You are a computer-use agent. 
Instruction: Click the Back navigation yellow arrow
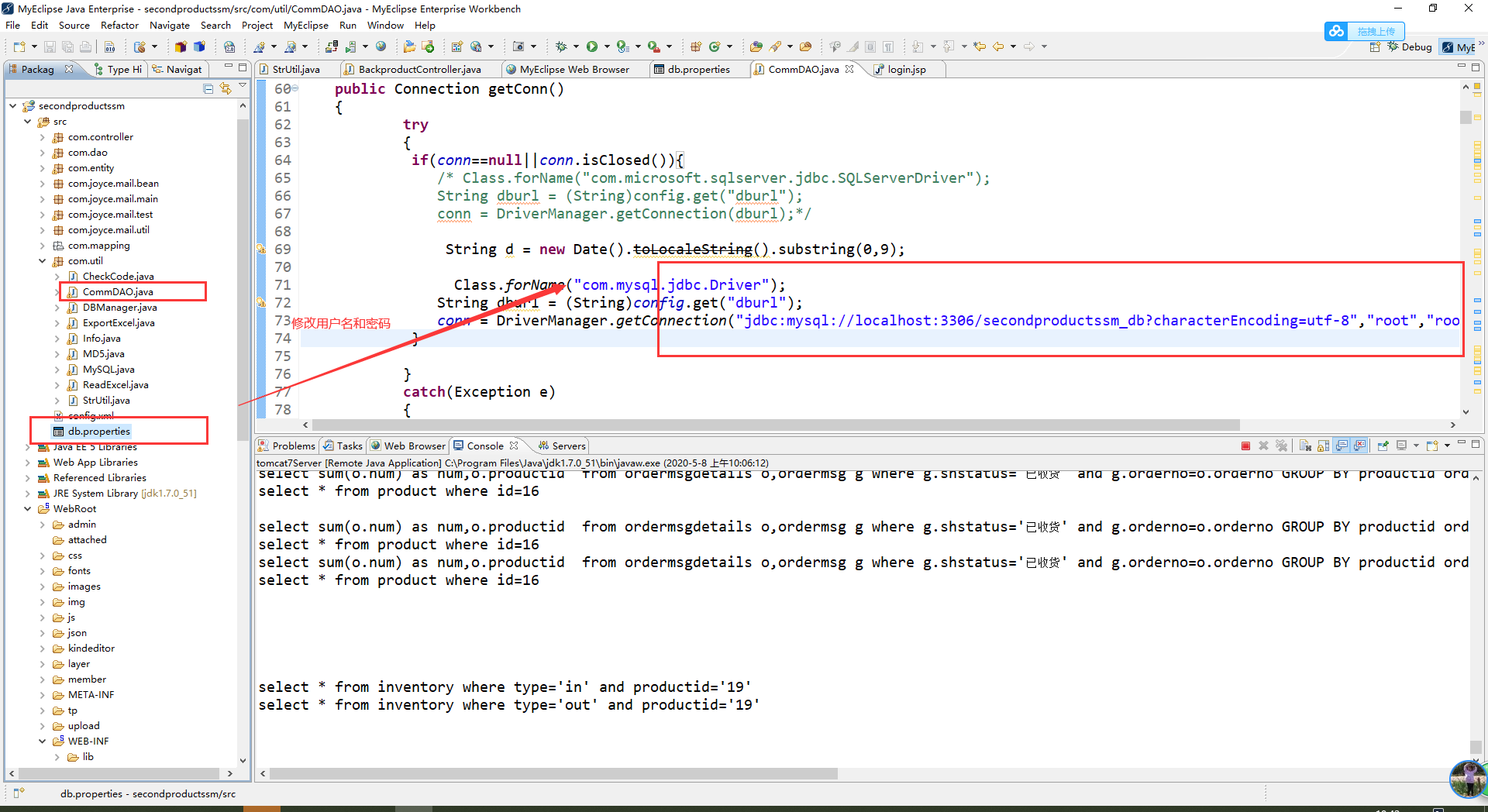[x=998, y=46]
